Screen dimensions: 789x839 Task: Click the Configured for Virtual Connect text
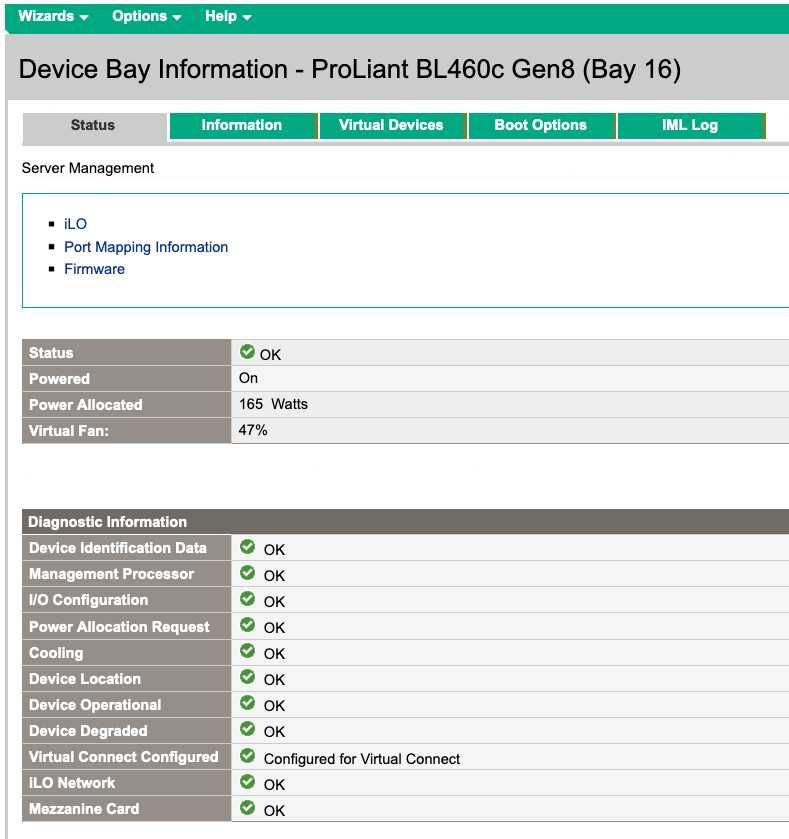click(362, 759)
